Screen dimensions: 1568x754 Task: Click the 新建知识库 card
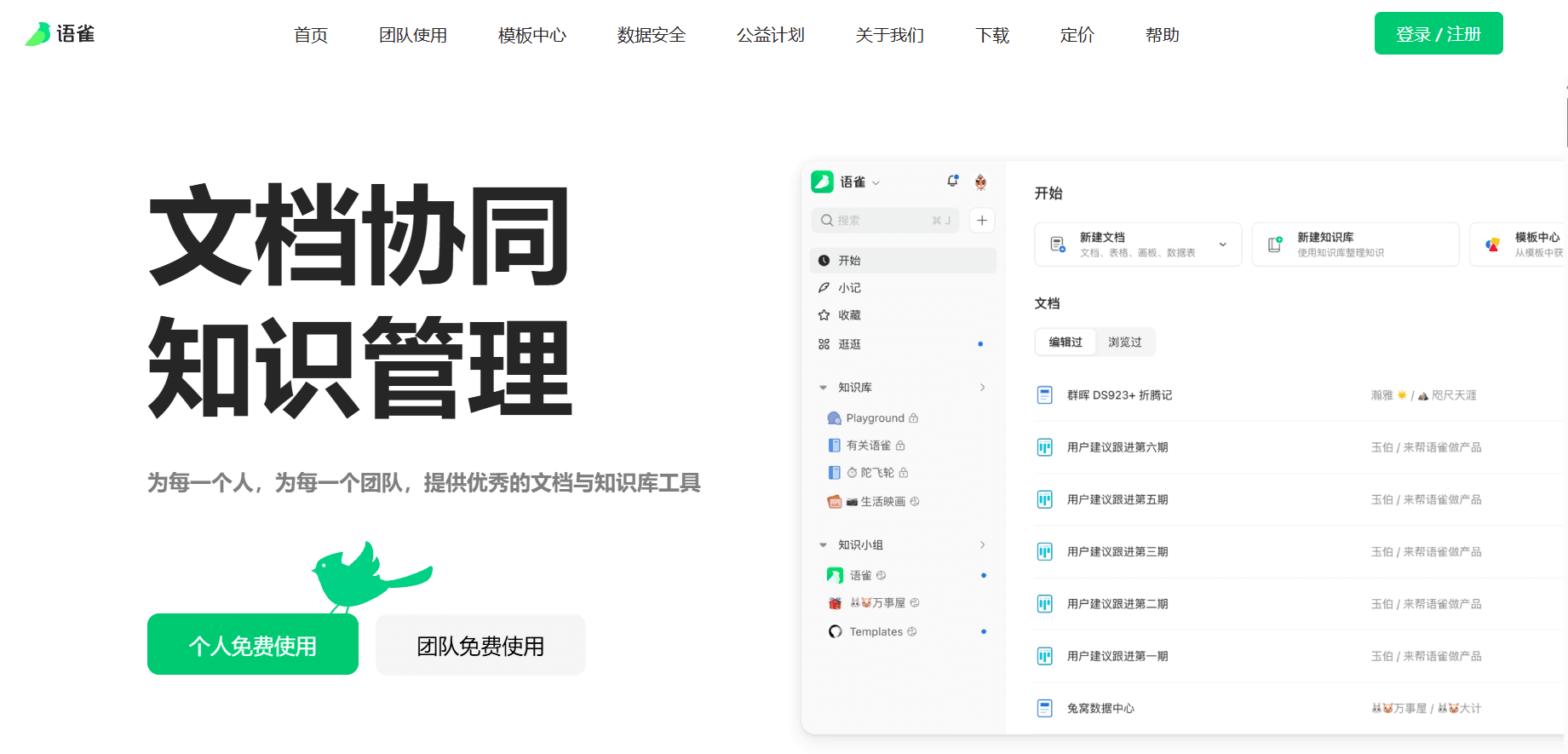[1355, 245]
